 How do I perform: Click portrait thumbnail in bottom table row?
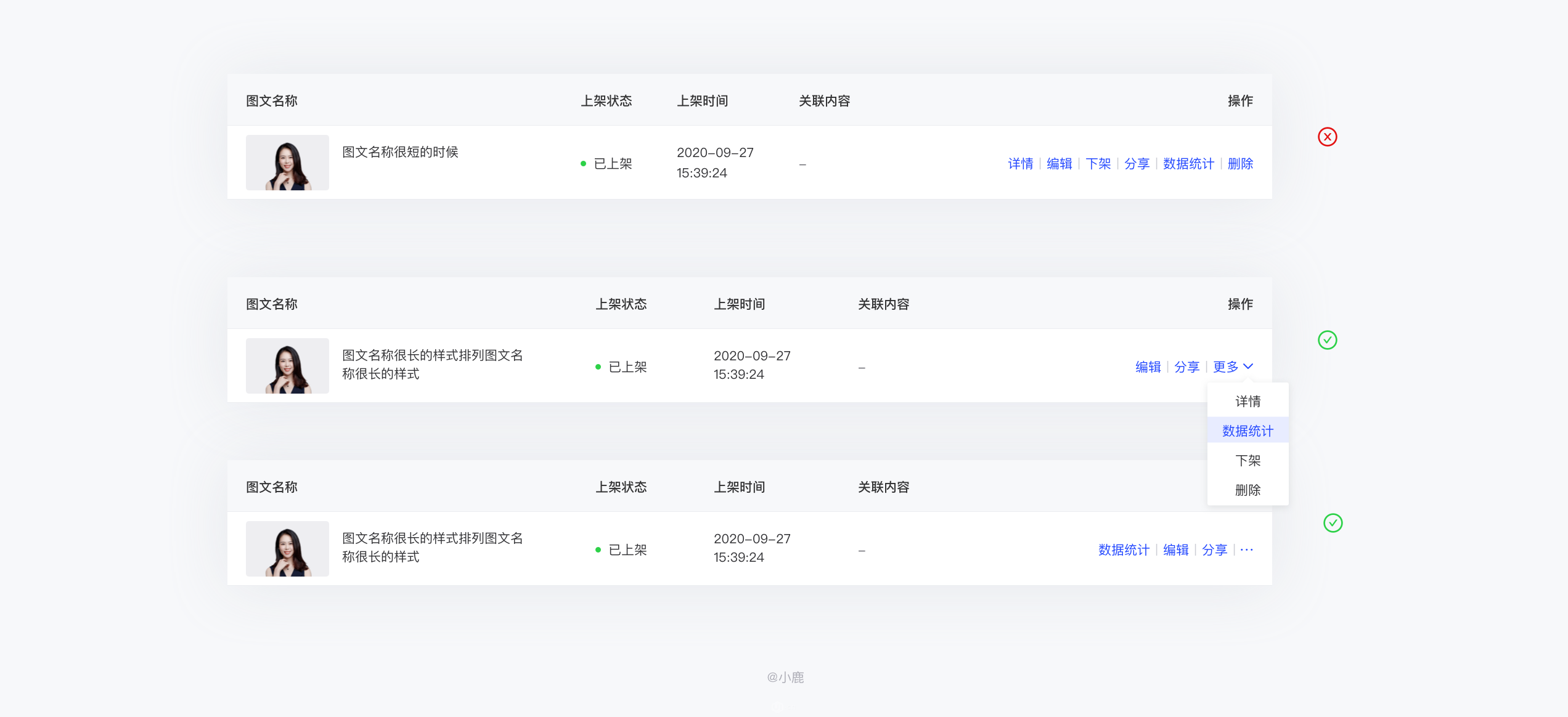click(287, 549)
